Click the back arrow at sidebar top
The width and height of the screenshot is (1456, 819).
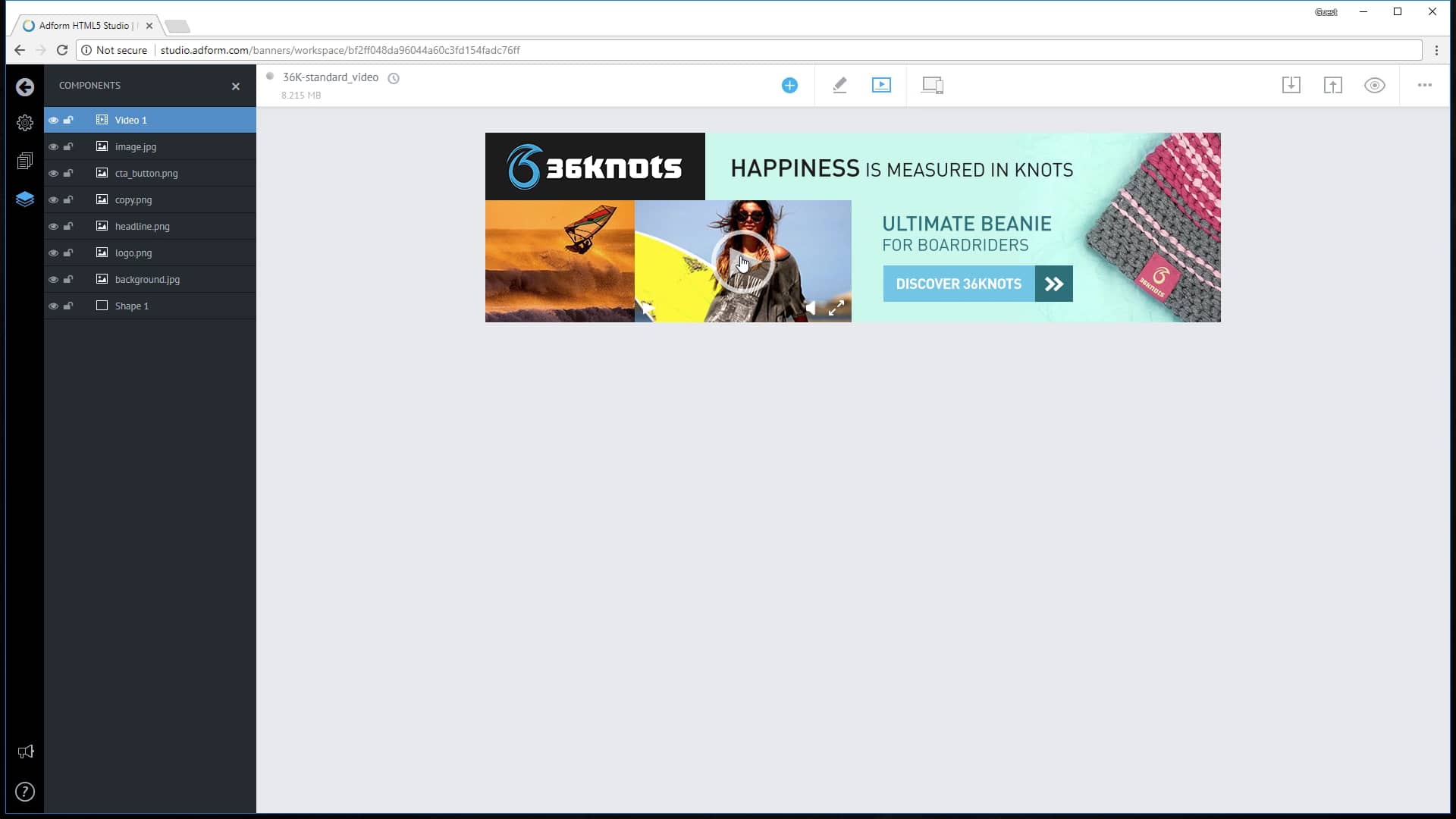[25, 86]
